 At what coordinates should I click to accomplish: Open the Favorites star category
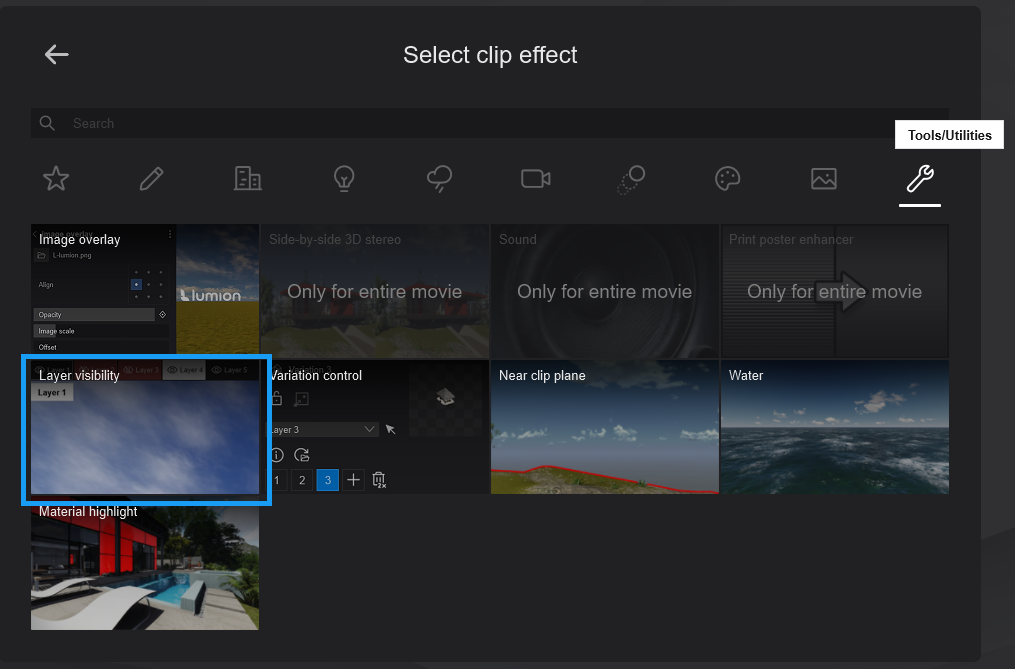click(x=56, y=179)
